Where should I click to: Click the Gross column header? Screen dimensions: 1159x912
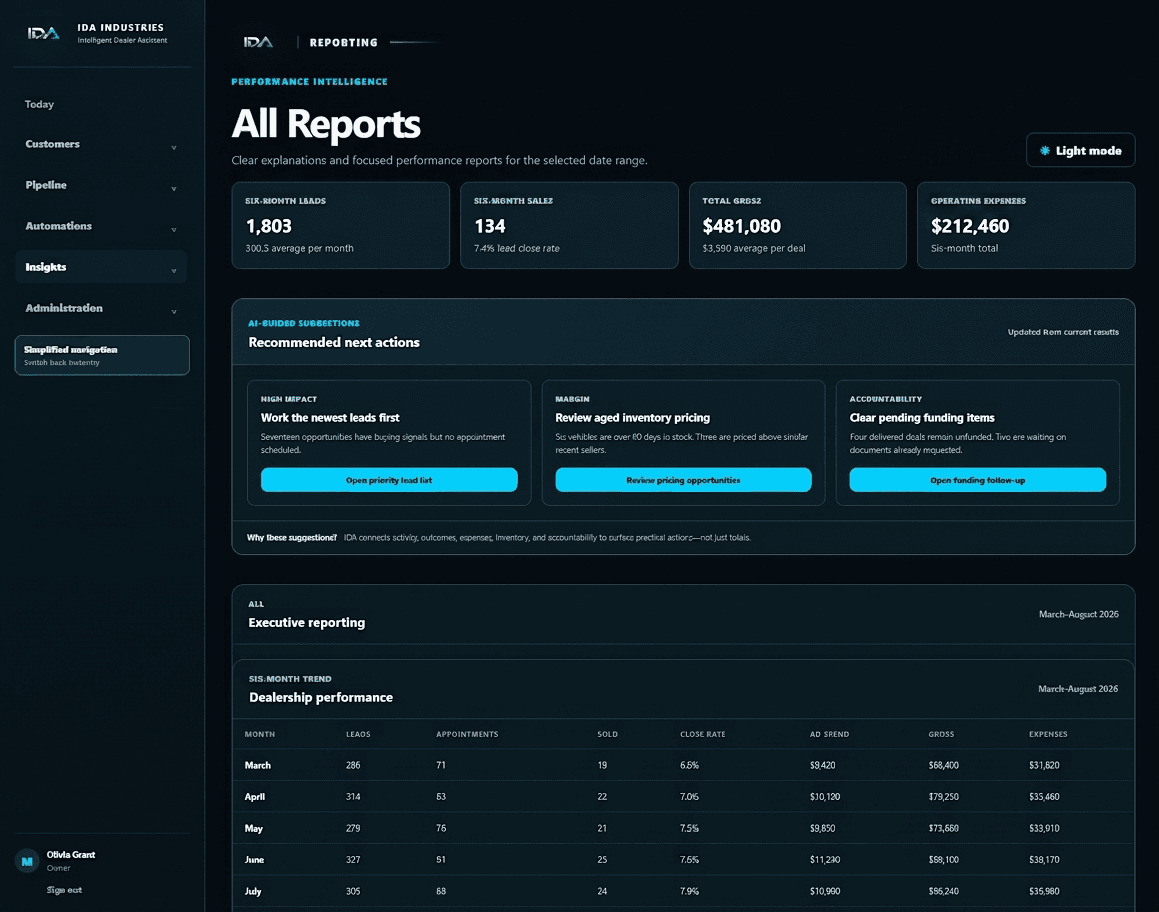tap(941, 734)
